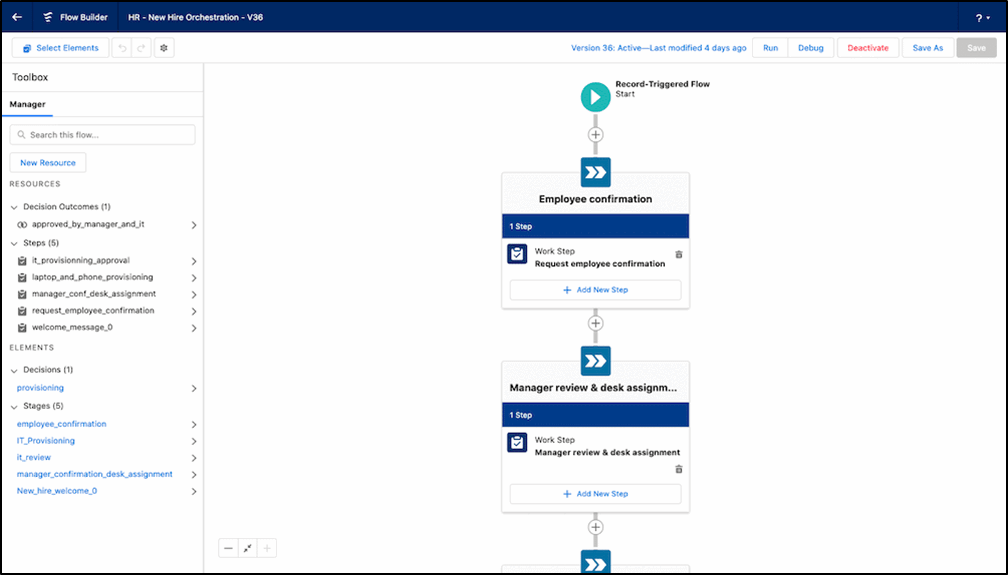This screenshot has width=1008, height=575.
Task: Select the Manager tab in Toolbox
Action: pos(27,104)
